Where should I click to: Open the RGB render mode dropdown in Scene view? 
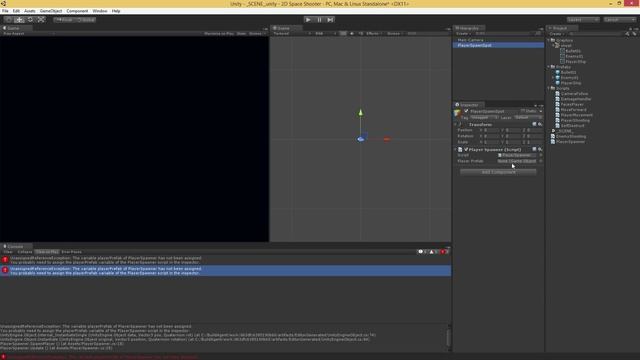coord(325,33)
